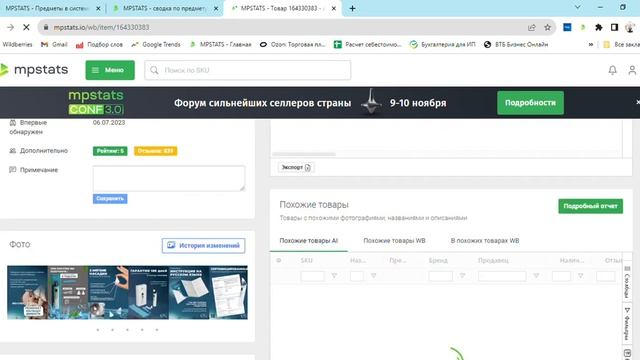The height and width of the screenshot is (360, 640).
Task: Open the Wildberries bookmark
Action: point(17,44)
